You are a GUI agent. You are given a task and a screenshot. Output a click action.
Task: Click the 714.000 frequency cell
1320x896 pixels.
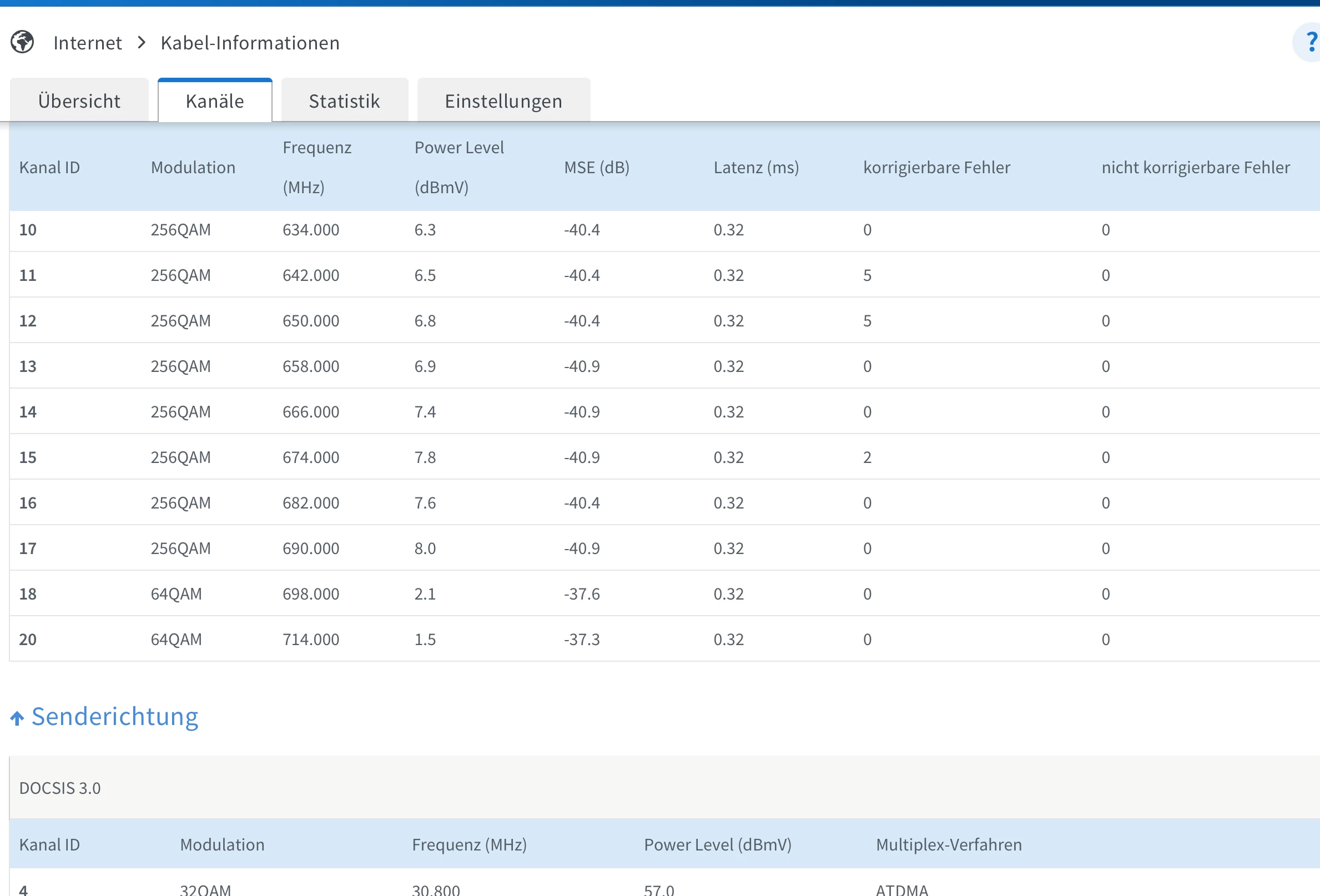point(311,639)
